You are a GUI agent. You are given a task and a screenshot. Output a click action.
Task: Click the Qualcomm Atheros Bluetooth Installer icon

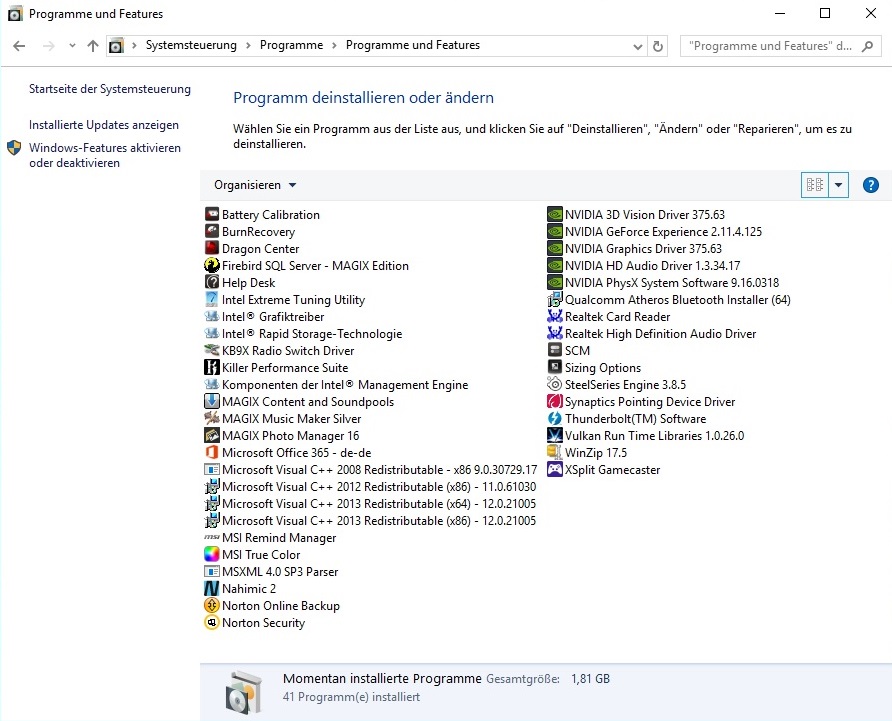coord(555,299)
